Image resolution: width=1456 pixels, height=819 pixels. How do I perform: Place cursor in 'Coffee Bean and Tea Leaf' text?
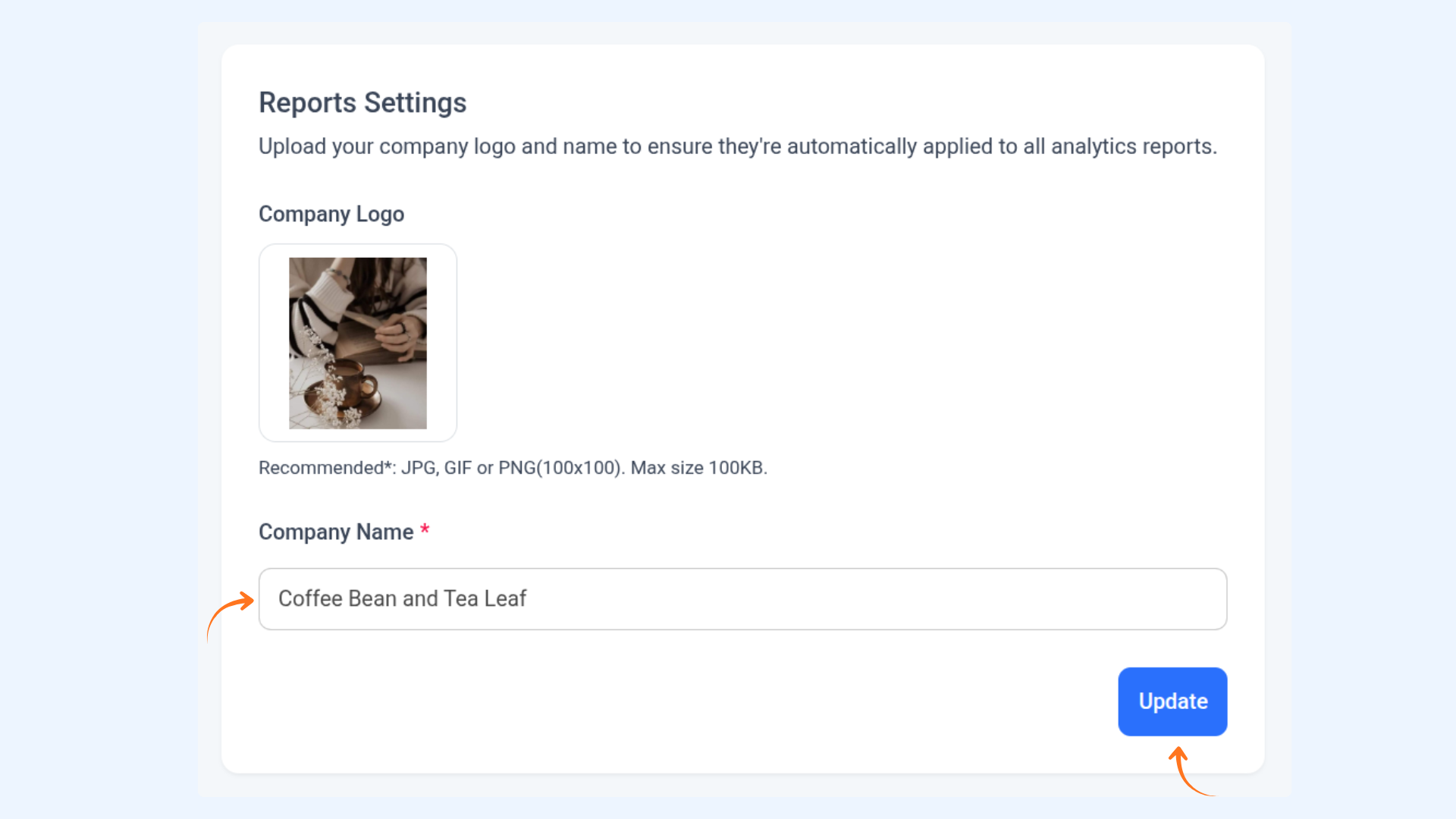pyautogui.click(x=402, y=599)
